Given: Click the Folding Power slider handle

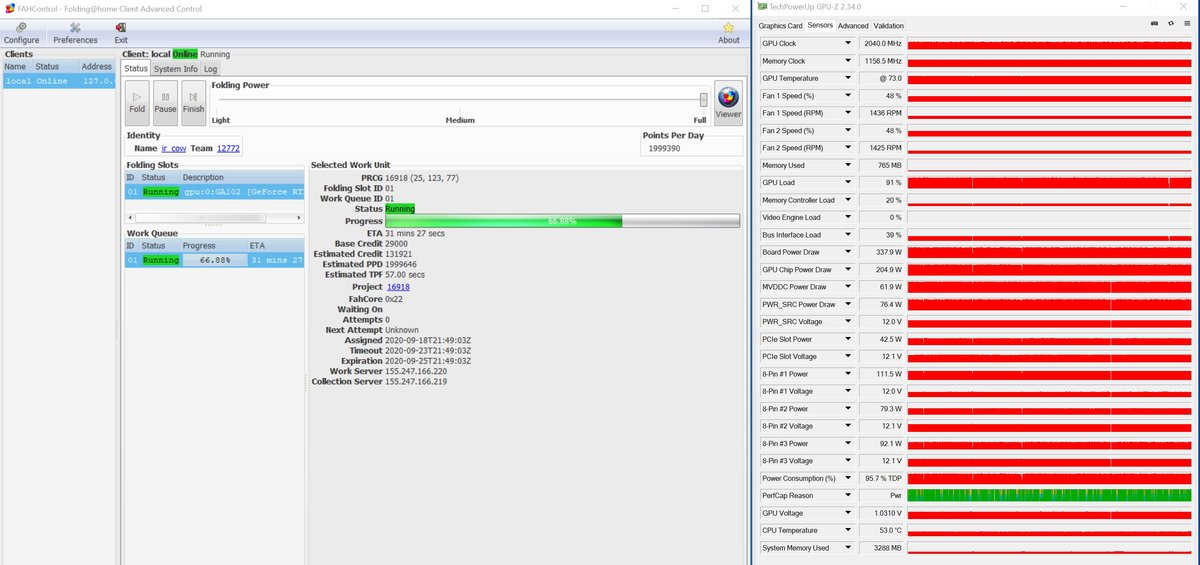Looking at the screenshot, I should (x=704, y=99).
